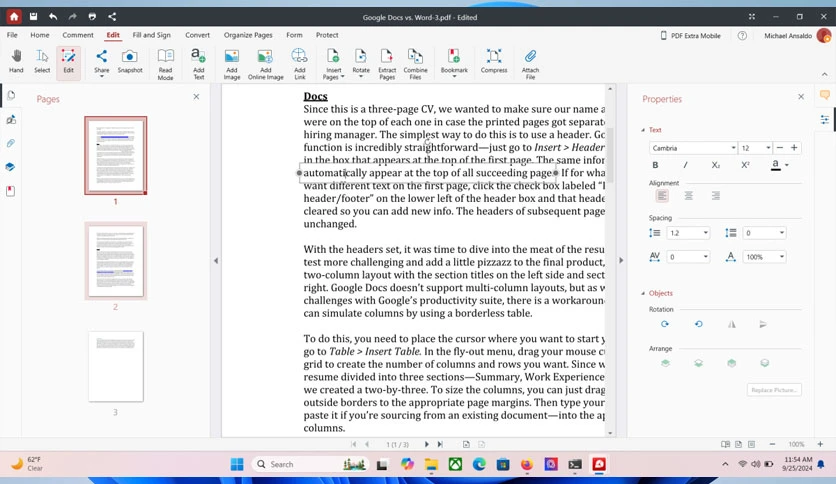
Task: Toggle Superscript formatting
Action: click(745, 165)
